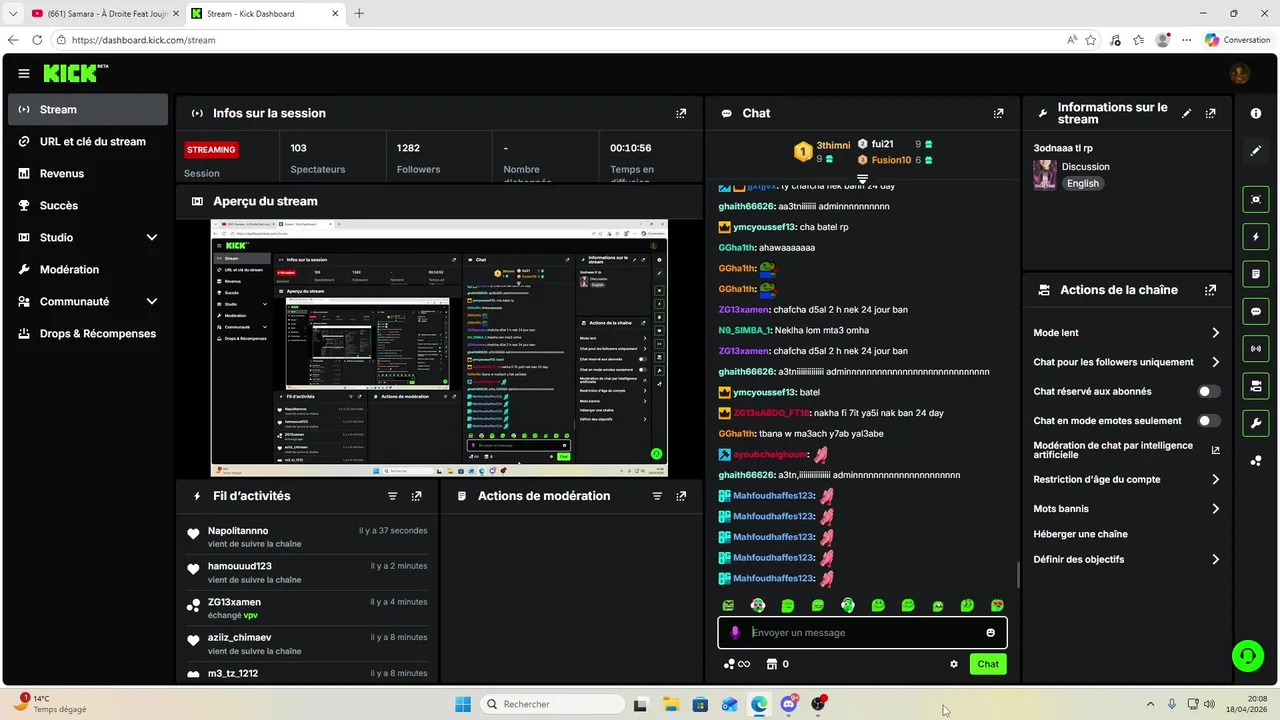Click the pencil icon in the right sidebar

1256,151
